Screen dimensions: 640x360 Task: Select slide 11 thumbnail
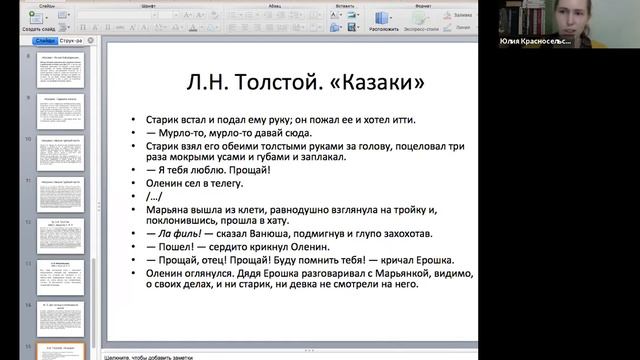(x=60, y=195)
